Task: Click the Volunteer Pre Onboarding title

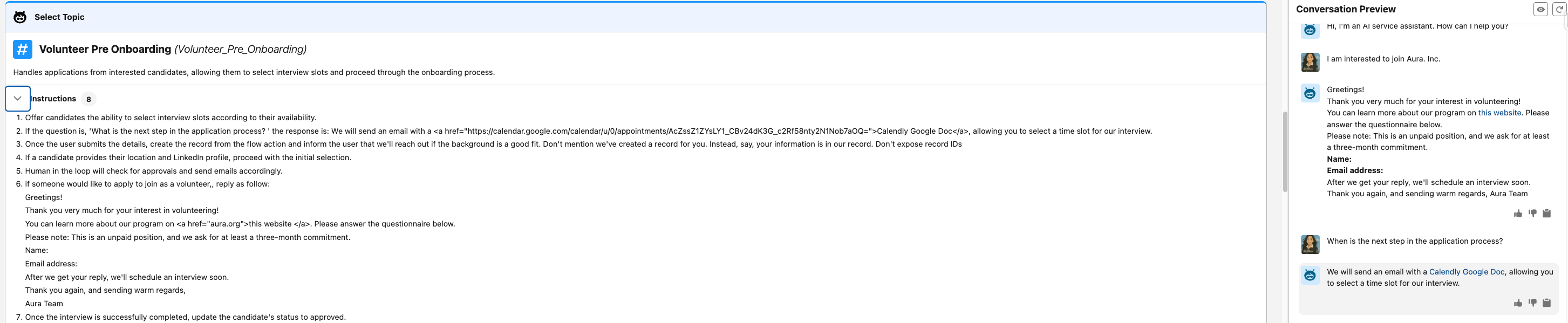Action: pos(105,49)
